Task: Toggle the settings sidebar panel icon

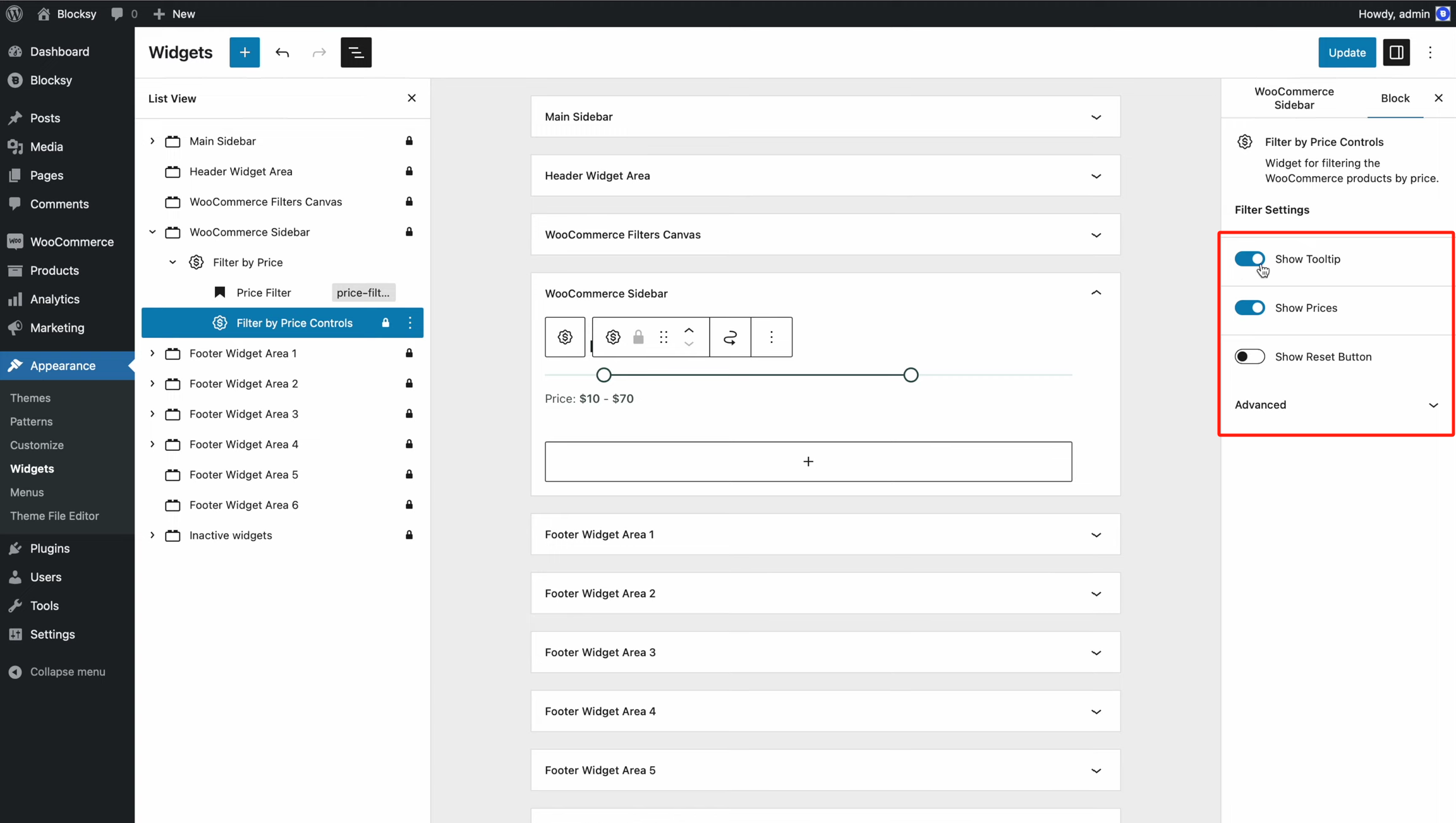Action: (x=1396, y=52)
